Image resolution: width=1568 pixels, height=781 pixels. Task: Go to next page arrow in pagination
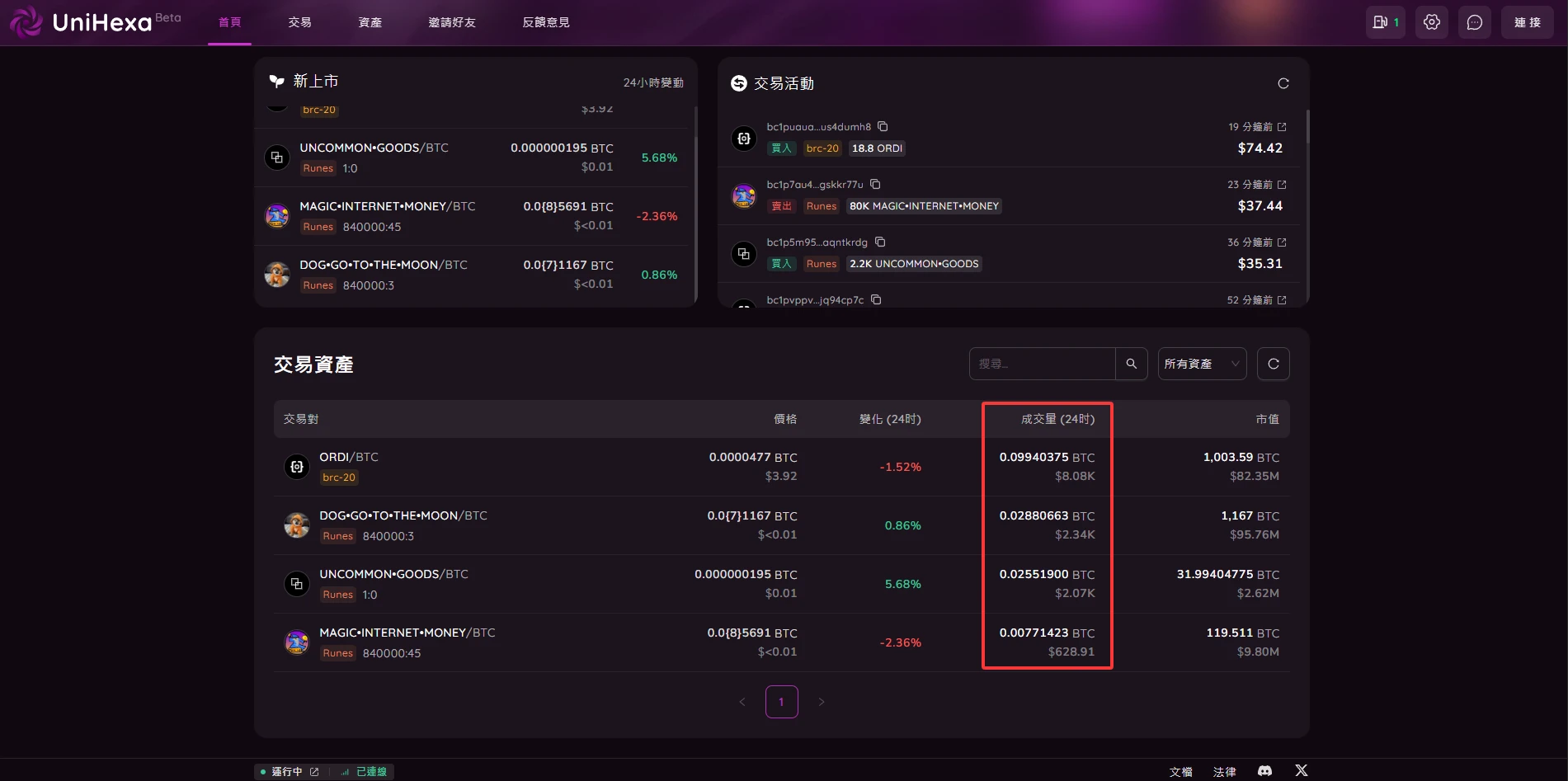[822, 702]
